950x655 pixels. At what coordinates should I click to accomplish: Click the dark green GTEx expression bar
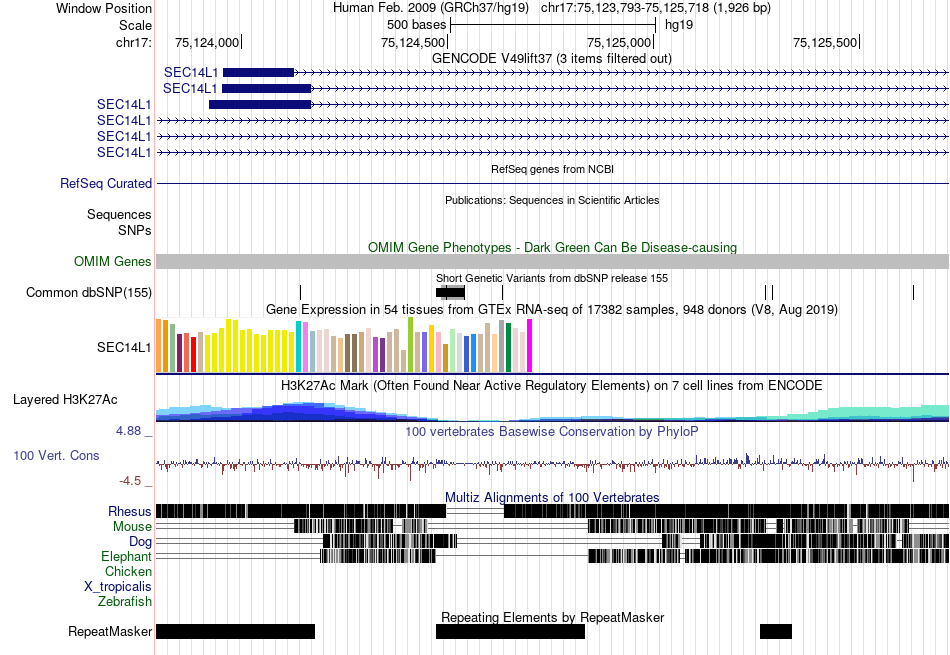pos(508,348)
